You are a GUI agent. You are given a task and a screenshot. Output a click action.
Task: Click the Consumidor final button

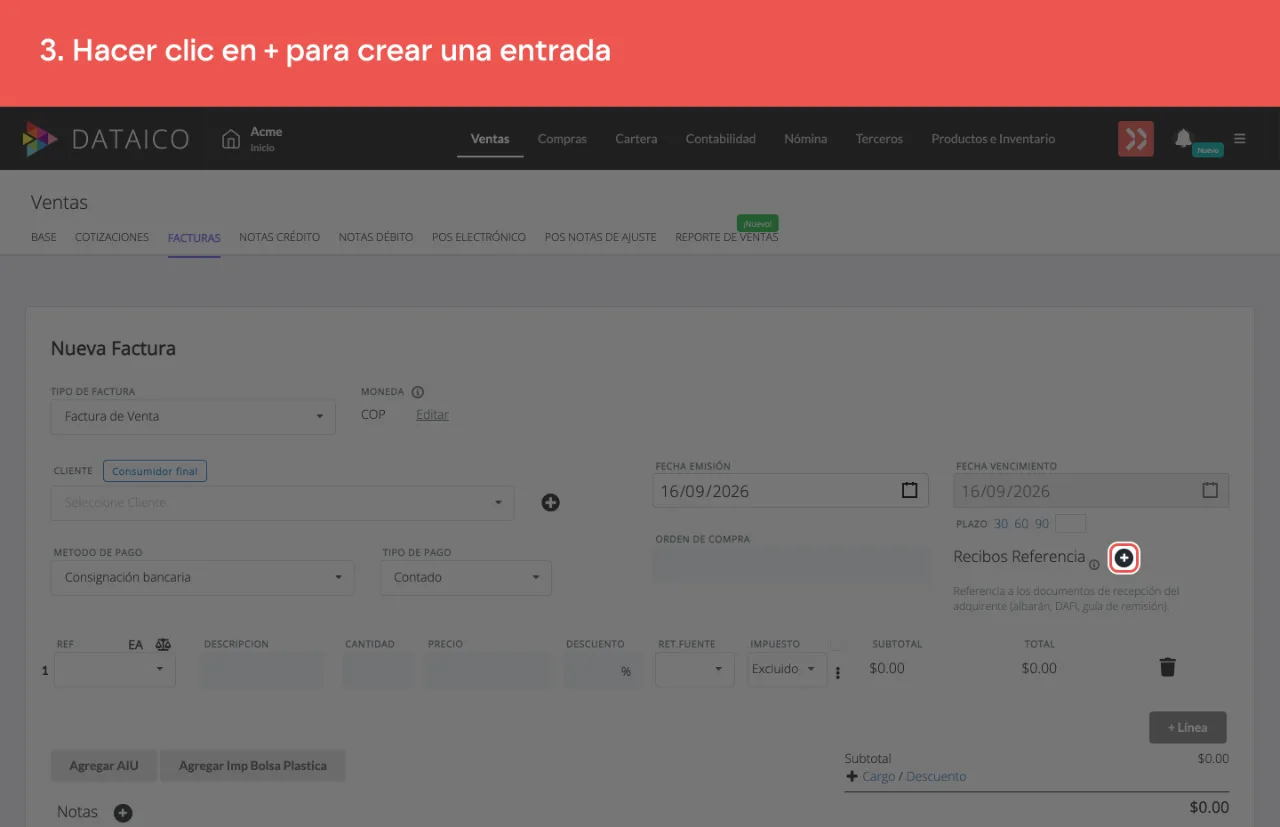155,471
